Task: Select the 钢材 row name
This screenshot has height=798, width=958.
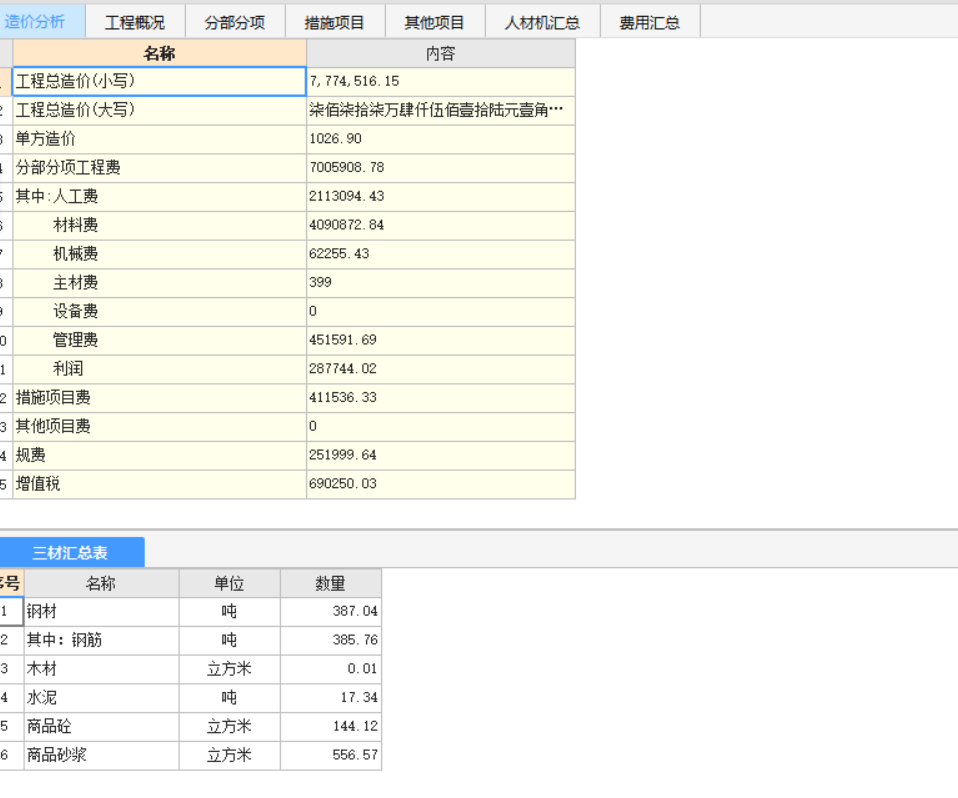Action: [x=101, y=612]
